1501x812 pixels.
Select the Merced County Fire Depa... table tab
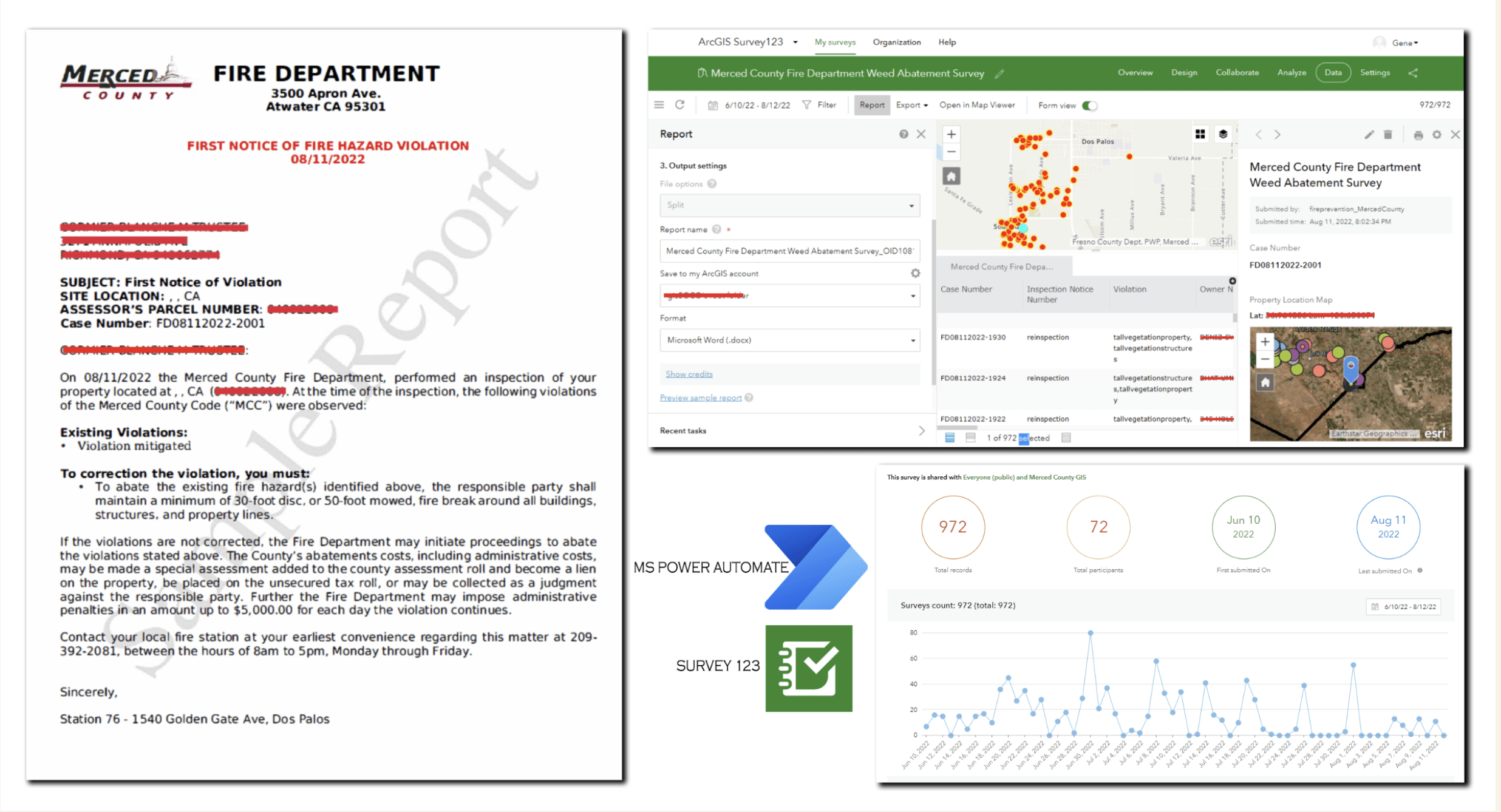pyautogui.click(x=1004, y=266)
